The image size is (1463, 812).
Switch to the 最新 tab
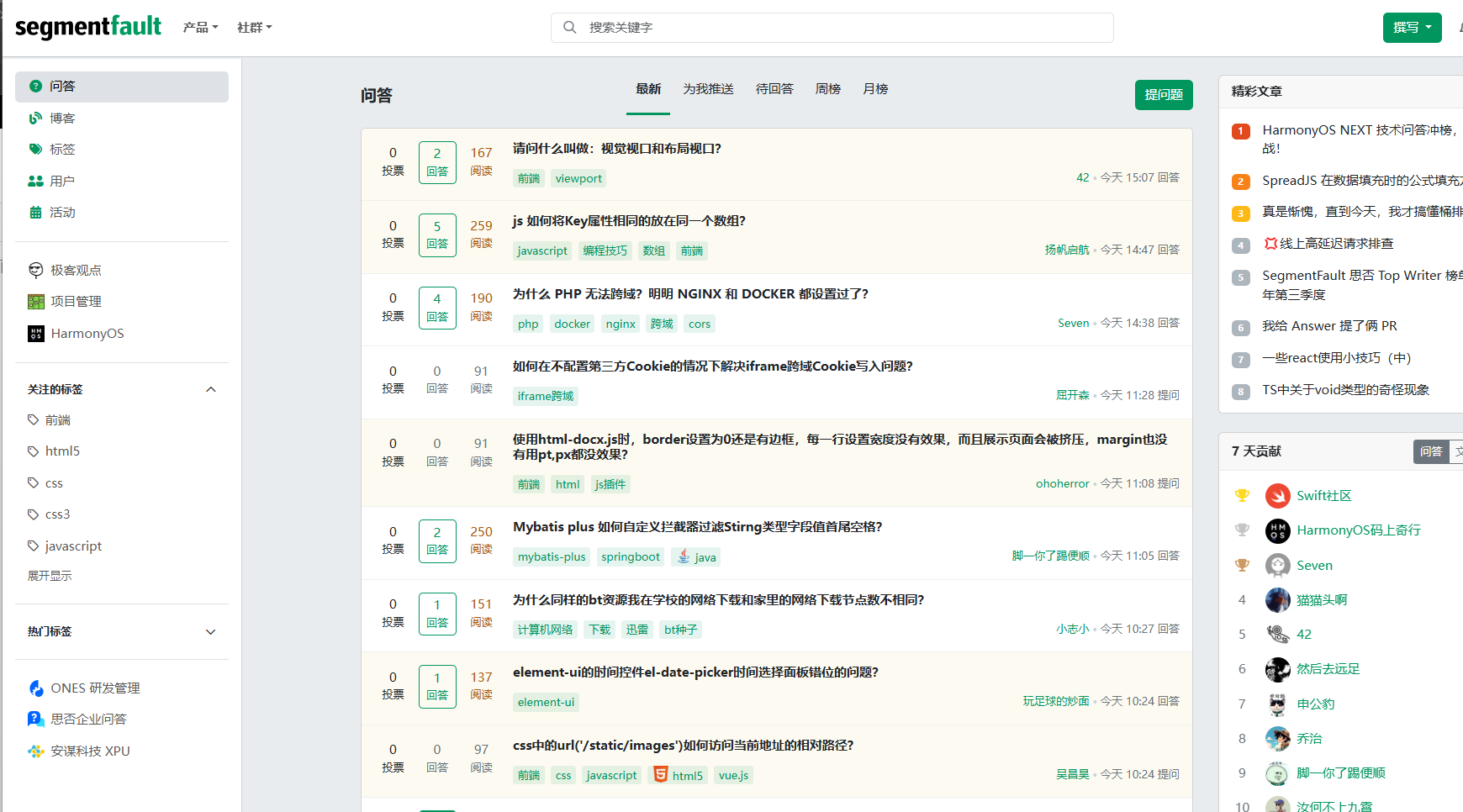click(648, 89)
